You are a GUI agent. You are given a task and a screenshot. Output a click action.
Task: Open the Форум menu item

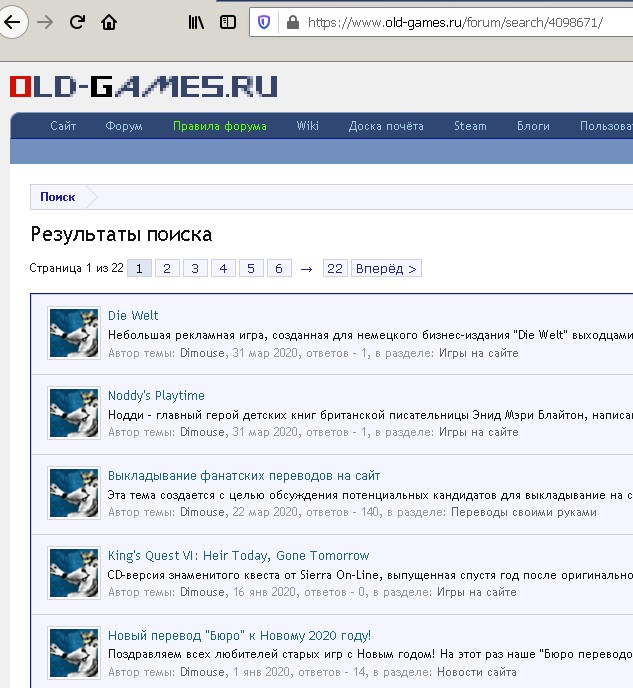point(124,126)
